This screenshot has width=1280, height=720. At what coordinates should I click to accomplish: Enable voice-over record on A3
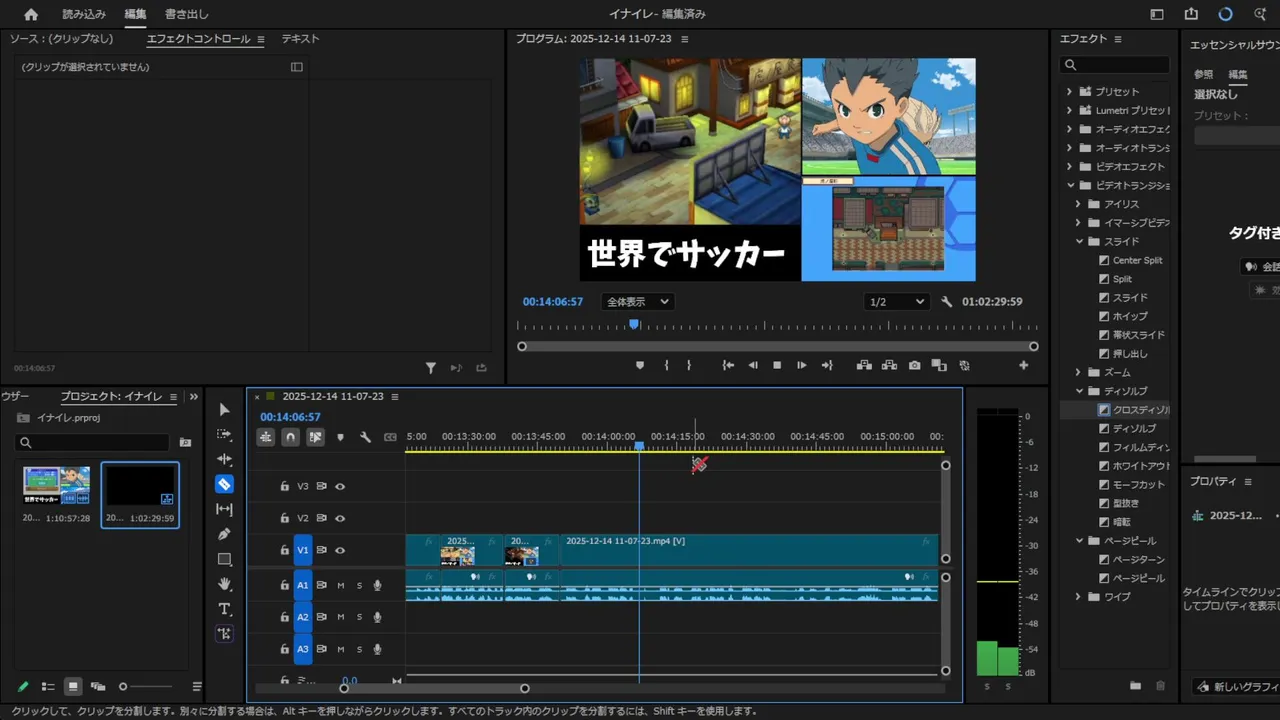coord(377,650)
